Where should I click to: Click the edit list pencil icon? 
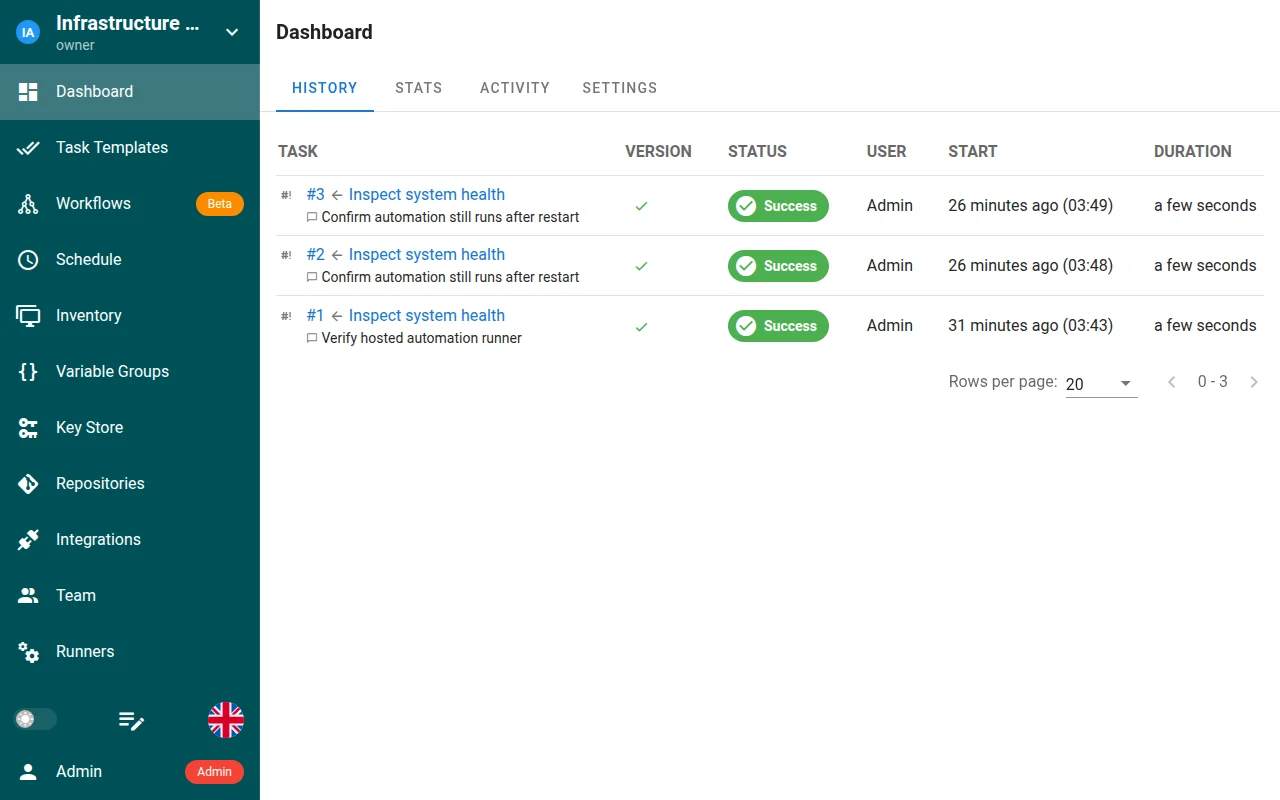[132, 720]
